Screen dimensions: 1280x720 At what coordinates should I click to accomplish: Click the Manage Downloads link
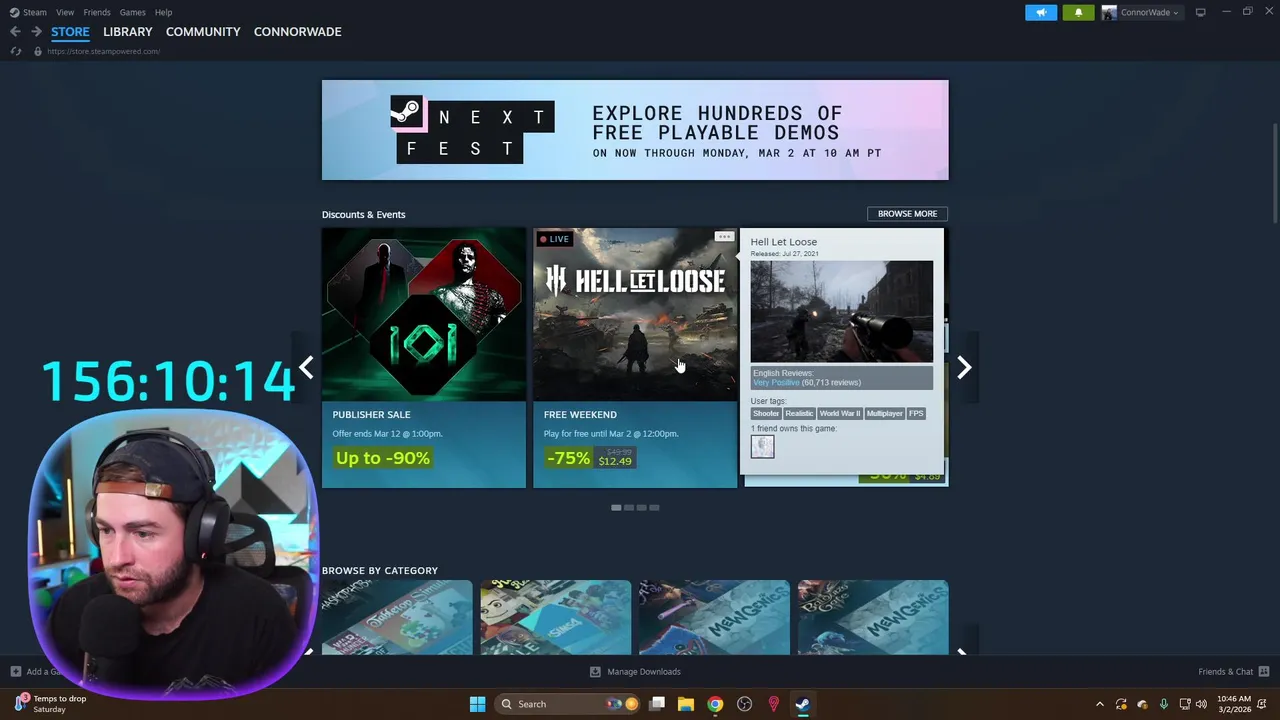[x=644, y=672]
